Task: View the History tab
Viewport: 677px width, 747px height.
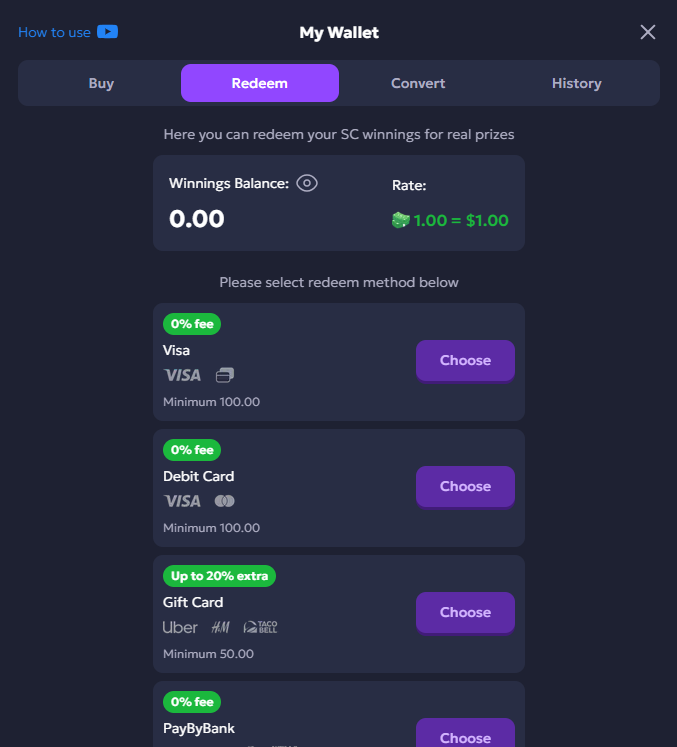Action: 576,83
